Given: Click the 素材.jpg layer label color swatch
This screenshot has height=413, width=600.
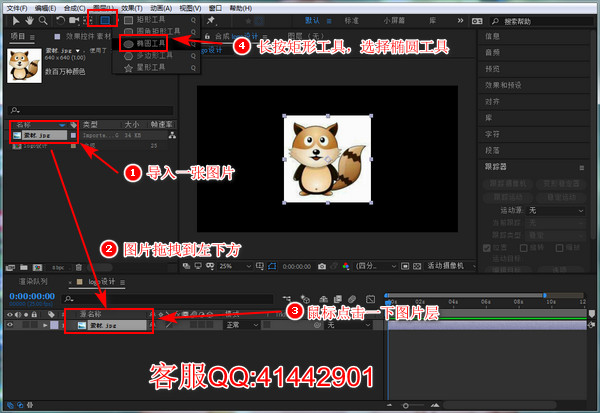Looking at the screenshot, I should [54, 325].
